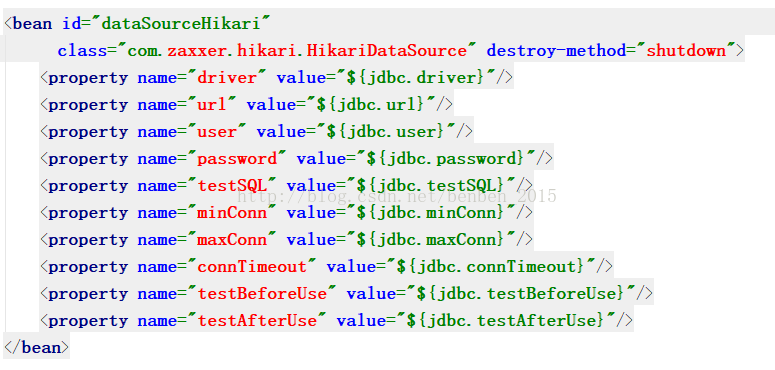Click the property name "testBeforeUse"
This screenshot has height=370, width=775.
pos(262,294)
